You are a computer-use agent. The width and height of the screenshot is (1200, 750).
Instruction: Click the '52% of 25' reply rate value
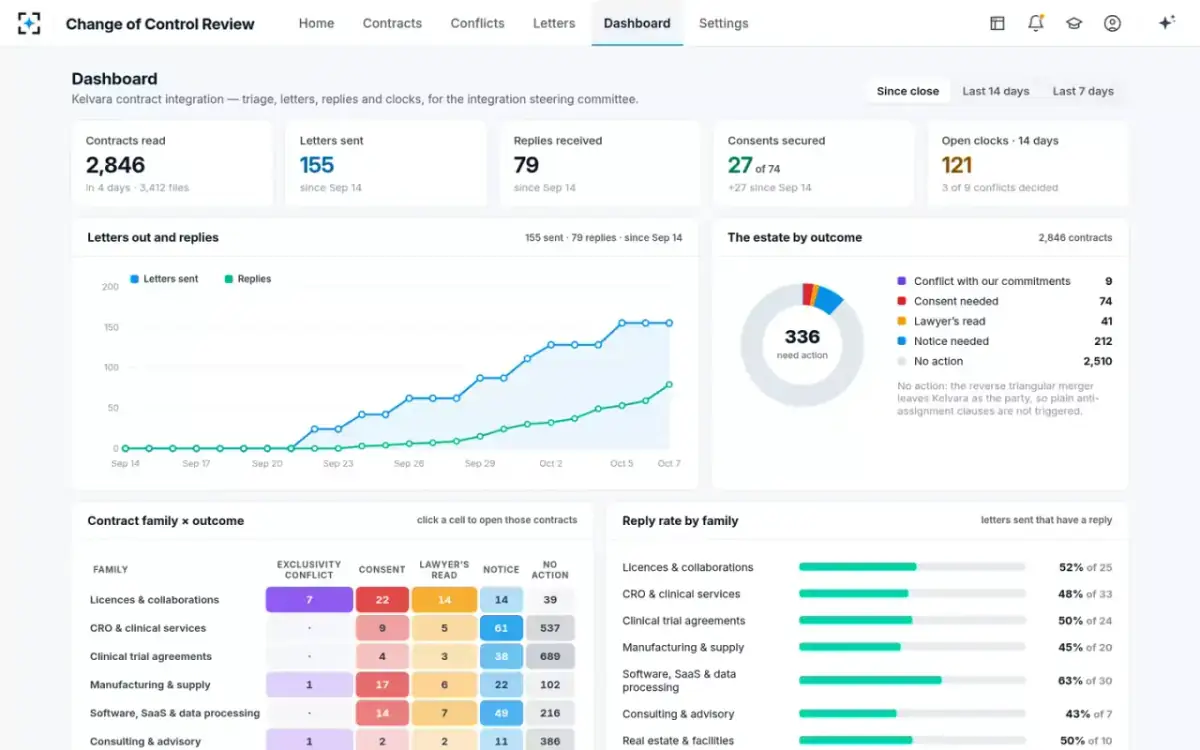(x=1085, y=567)
